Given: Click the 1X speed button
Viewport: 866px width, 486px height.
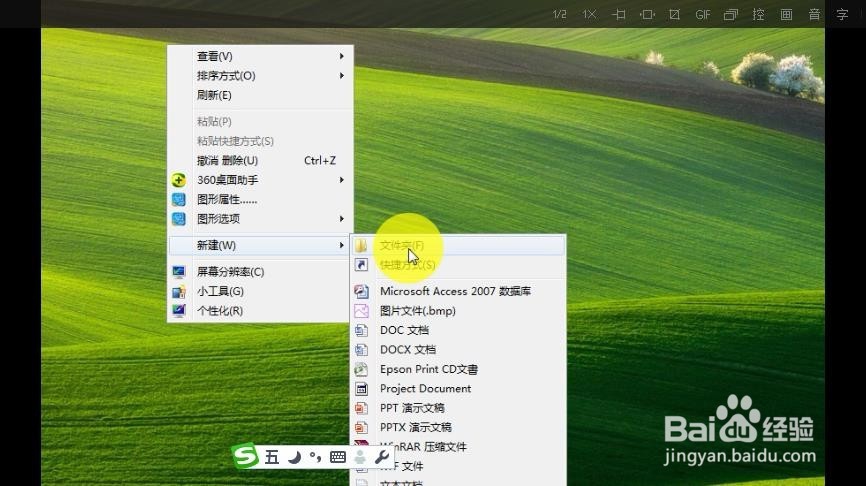Looking at the screenshot, I should click(x=589, y=14).
